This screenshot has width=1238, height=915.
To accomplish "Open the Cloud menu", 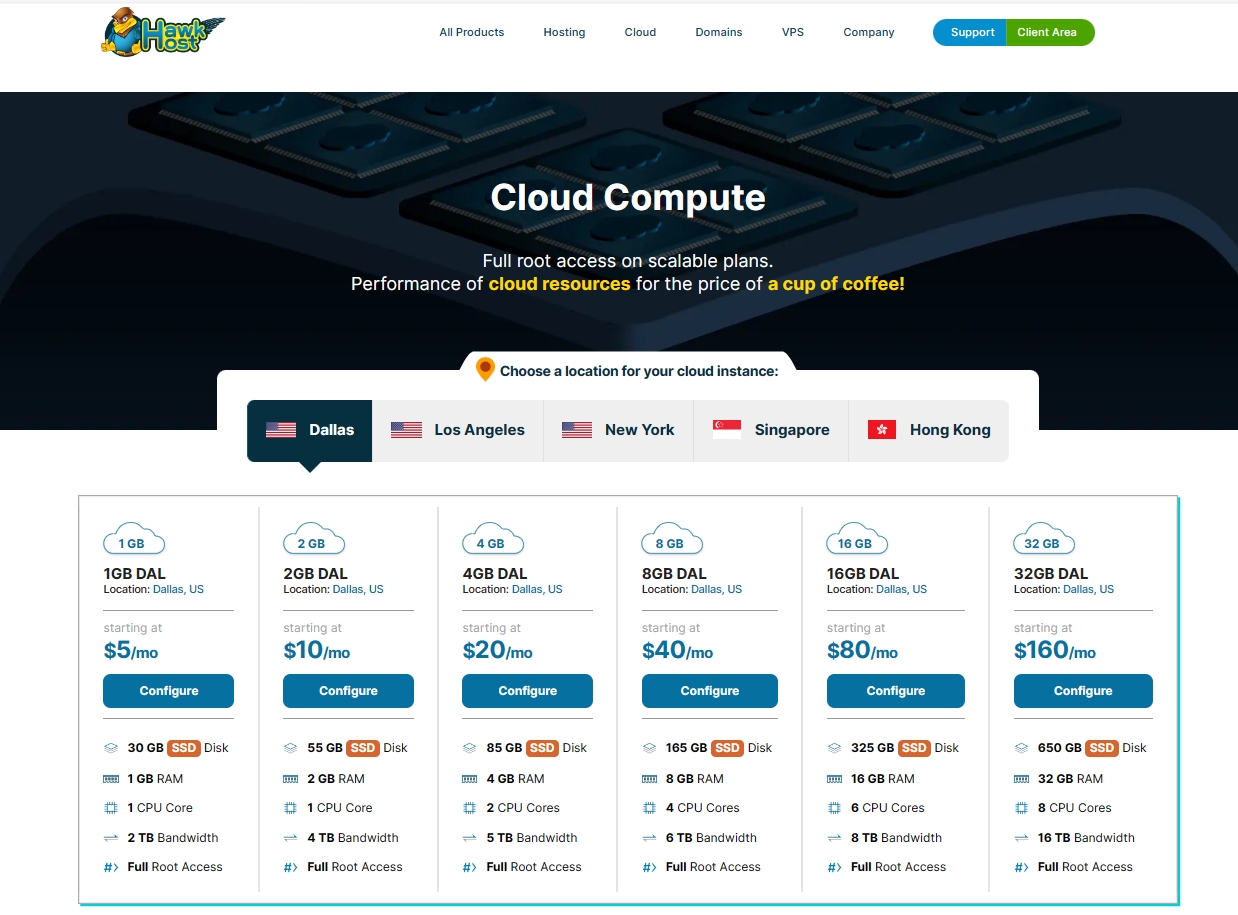I will 640,32.
